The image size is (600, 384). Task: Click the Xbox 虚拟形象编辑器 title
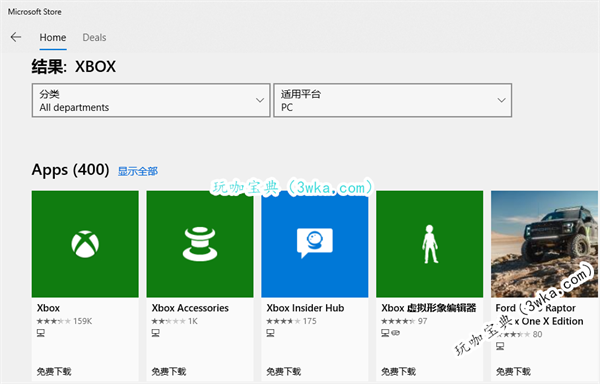point(429,308)
